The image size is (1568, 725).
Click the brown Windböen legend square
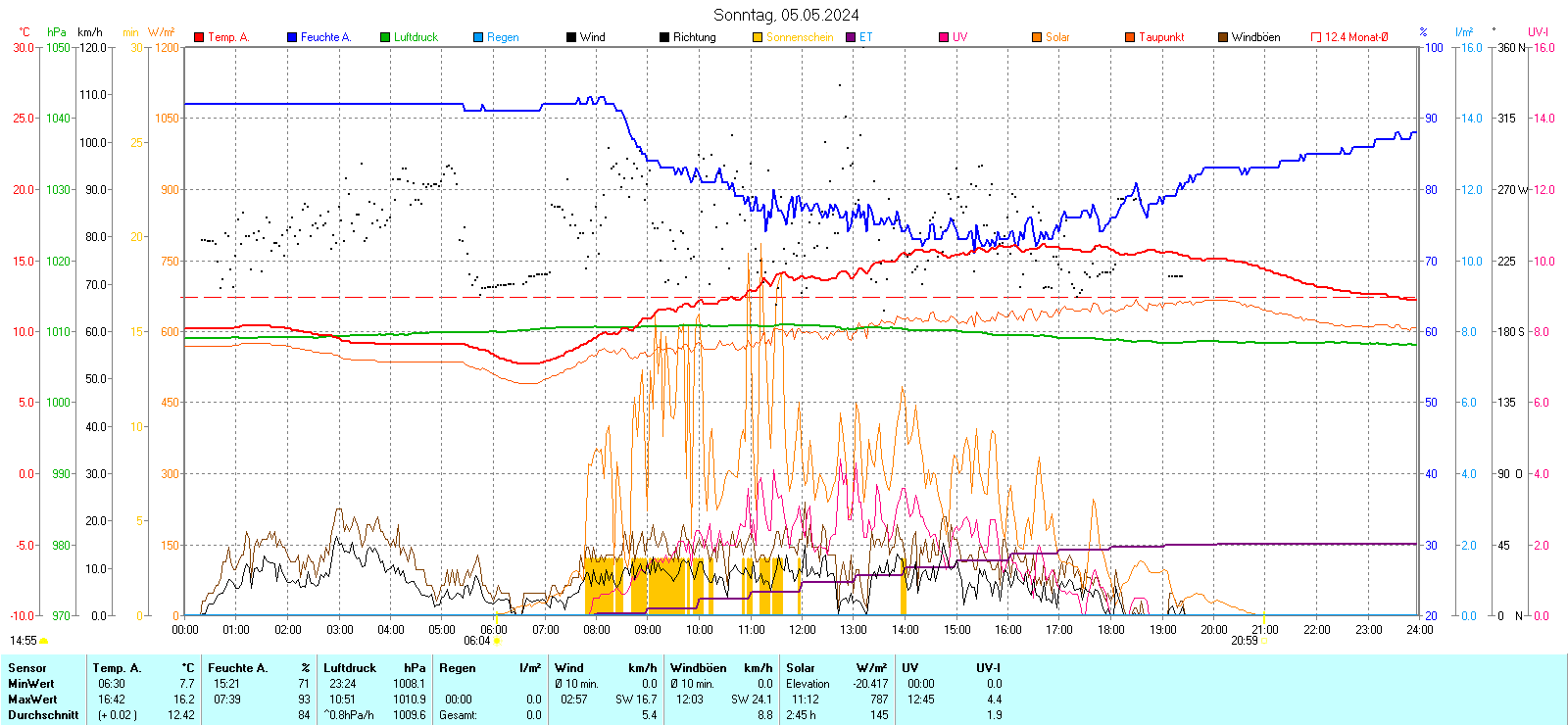(1223, 37)
